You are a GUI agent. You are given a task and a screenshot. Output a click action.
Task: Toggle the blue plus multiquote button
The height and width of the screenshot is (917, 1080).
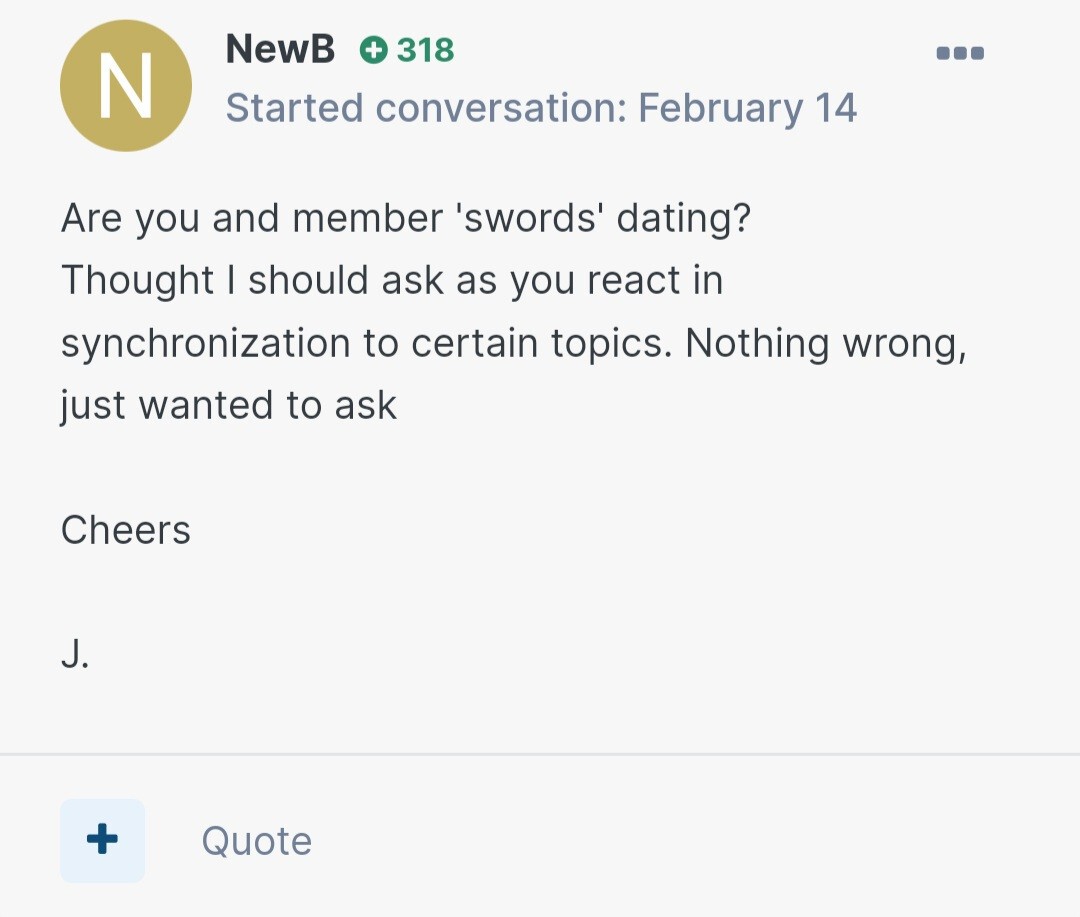[103, 841]
